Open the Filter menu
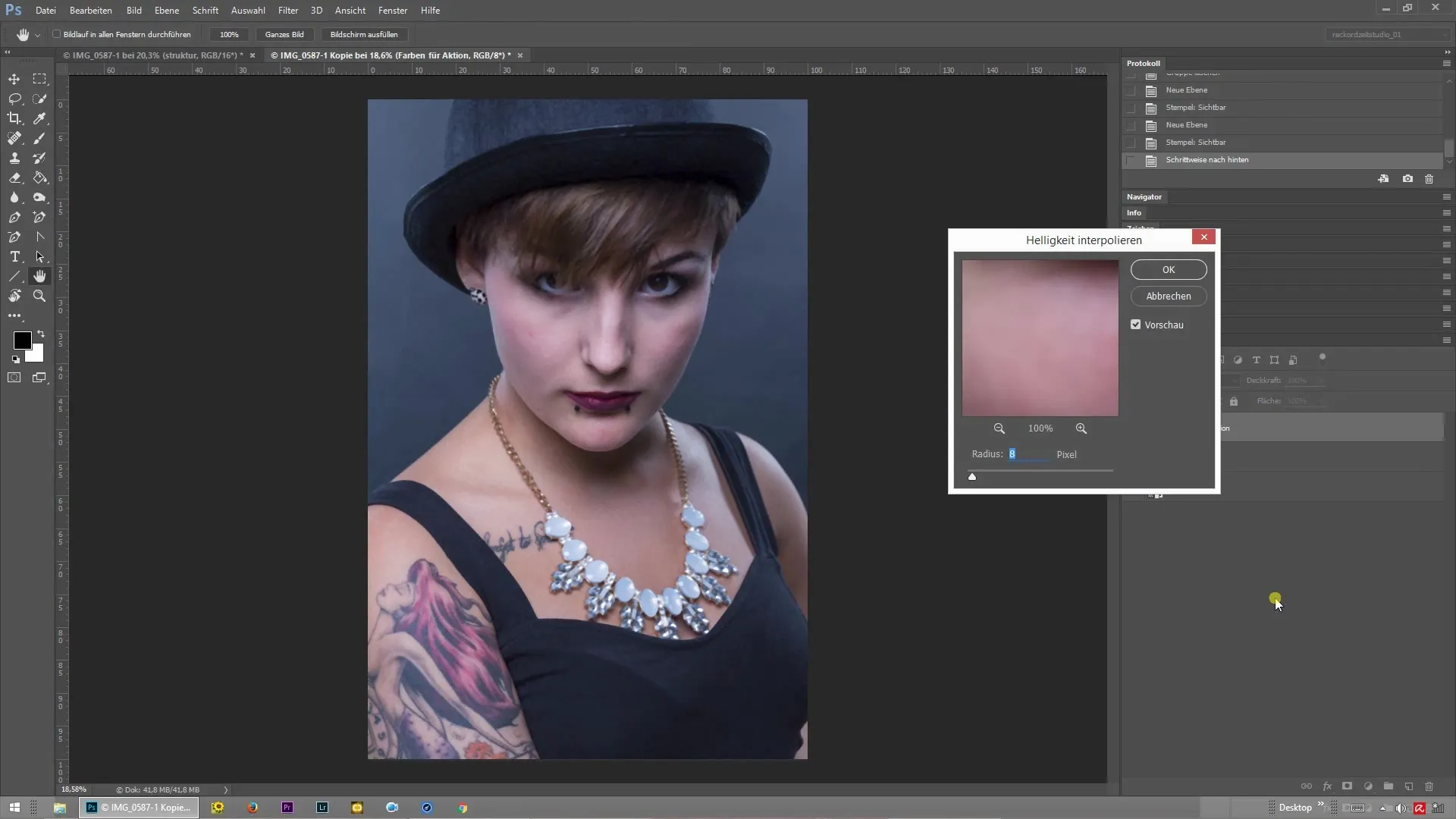 click(x=288, y=11)
